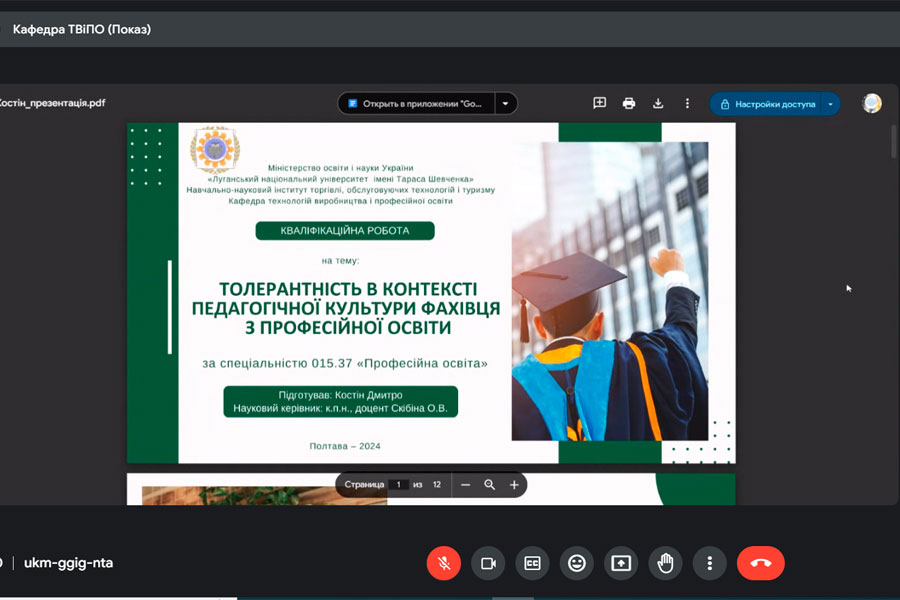This screenshot has height=600, width=900.
Task: Turn on the camera button
Action: pos(488,563)
